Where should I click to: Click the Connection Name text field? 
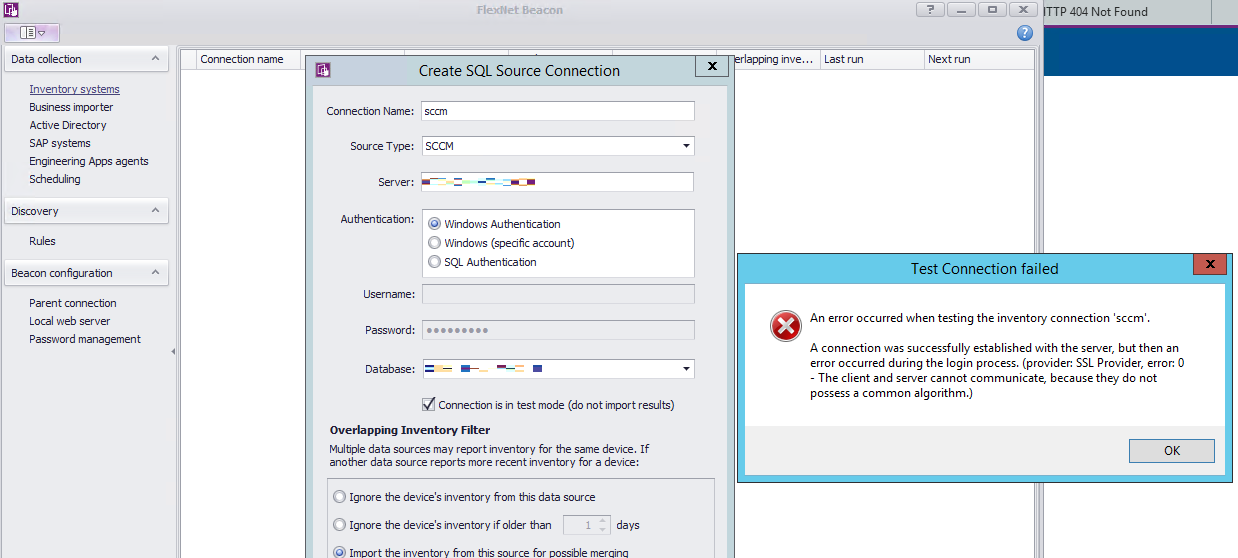coord(557,111)
